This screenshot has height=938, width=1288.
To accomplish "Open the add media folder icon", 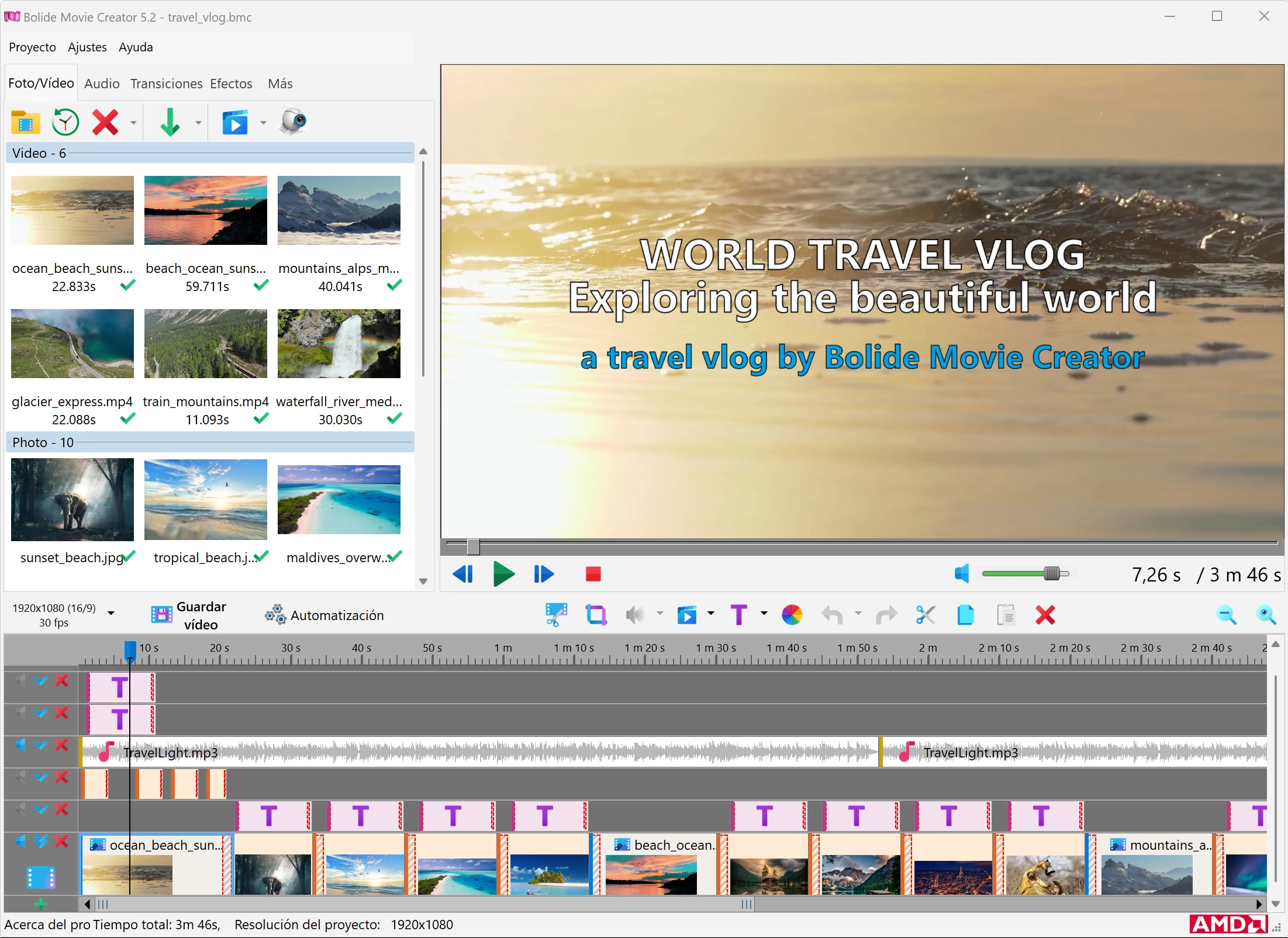I will (25, 123).
